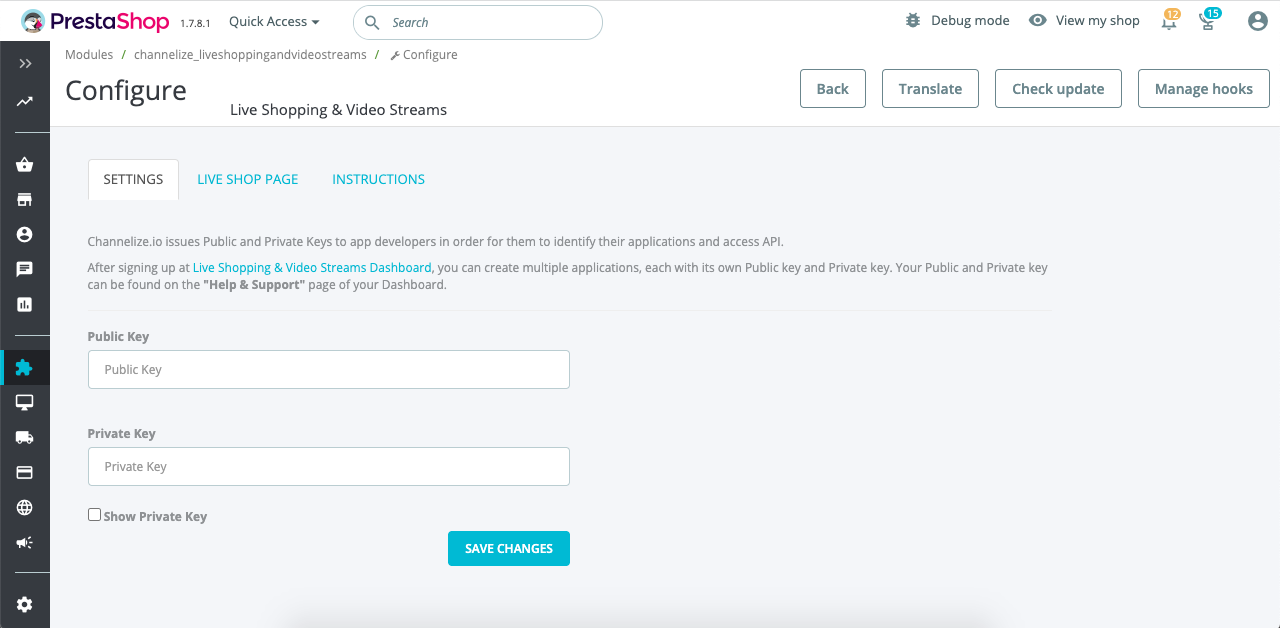Open the user profile avatar icon
Image resolution: width=1280 pixels, height=628 pixels.
1258,21
